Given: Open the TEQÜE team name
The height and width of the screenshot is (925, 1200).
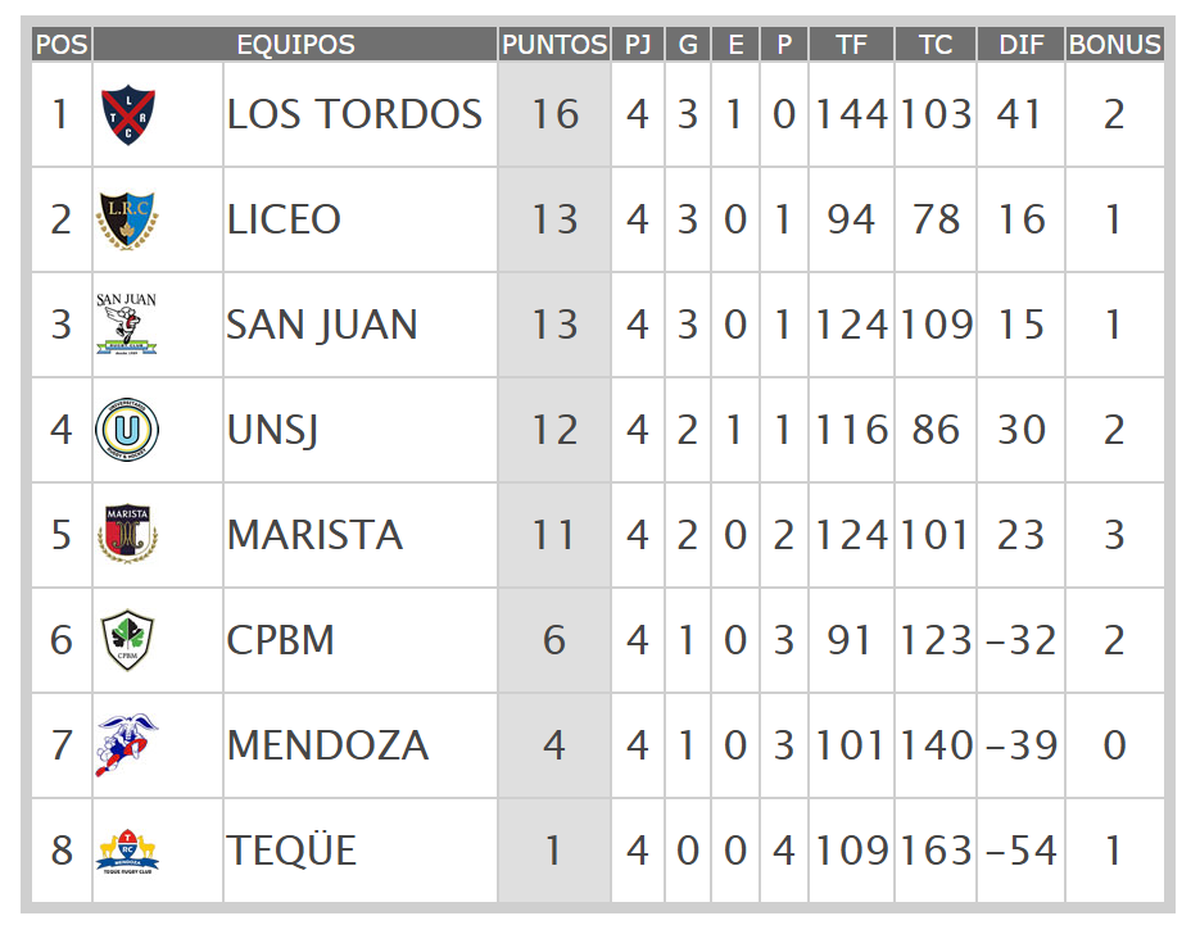Looking at the screenshot, I should [x=291, y=851].
